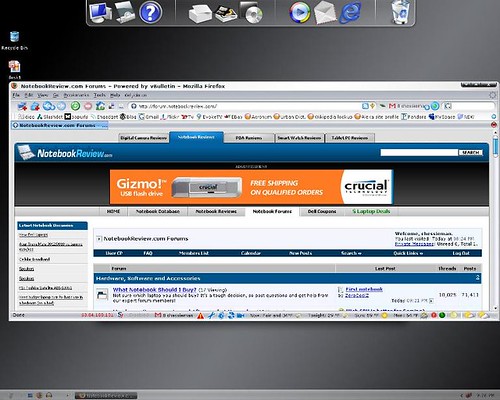Open the Flickr bookmark in bookmarks toolbar
This screenshot has height=400, width=500.
click(x=170, y=117)
